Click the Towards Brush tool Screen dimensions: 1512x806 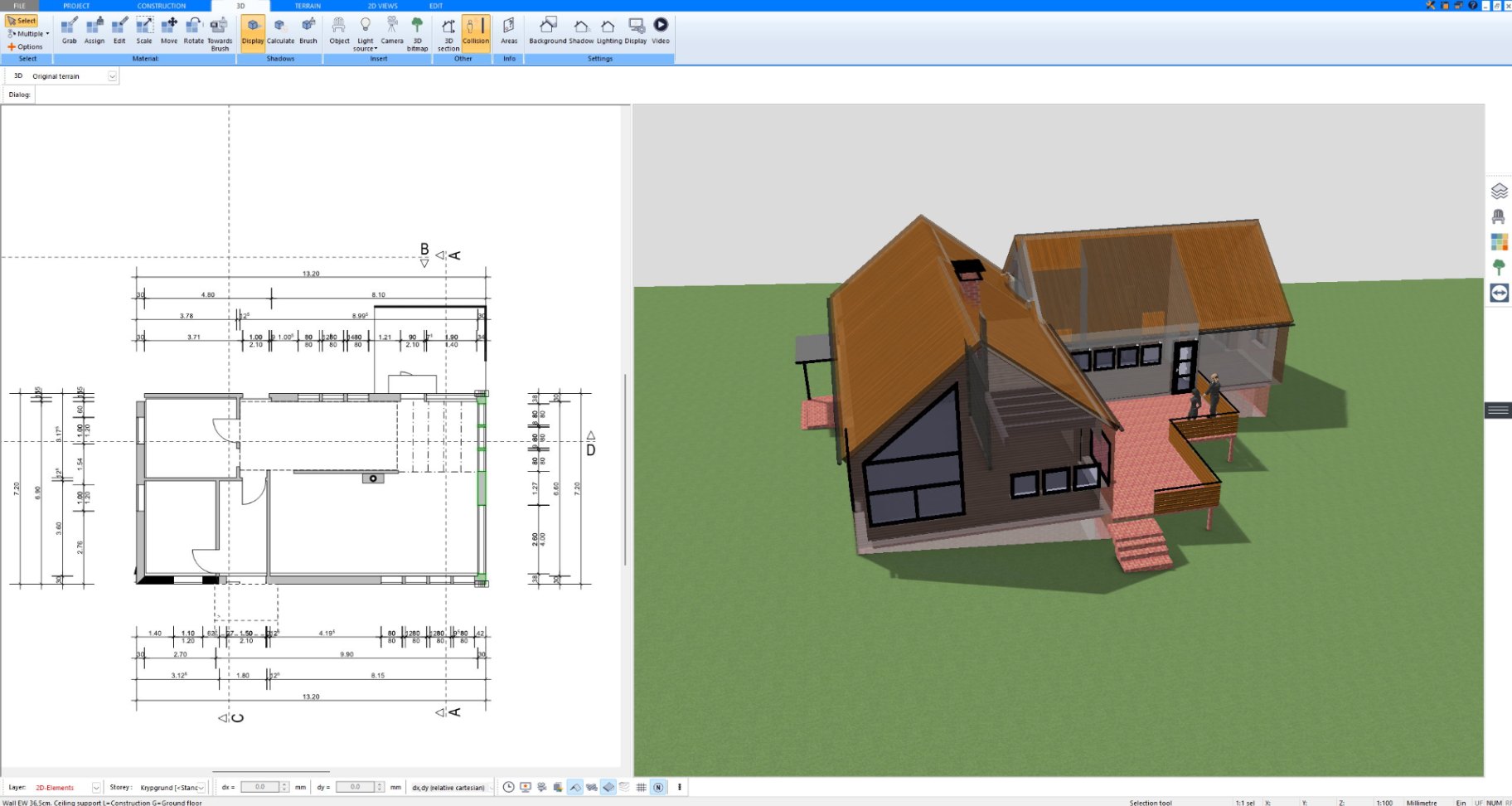click(220, 33)
